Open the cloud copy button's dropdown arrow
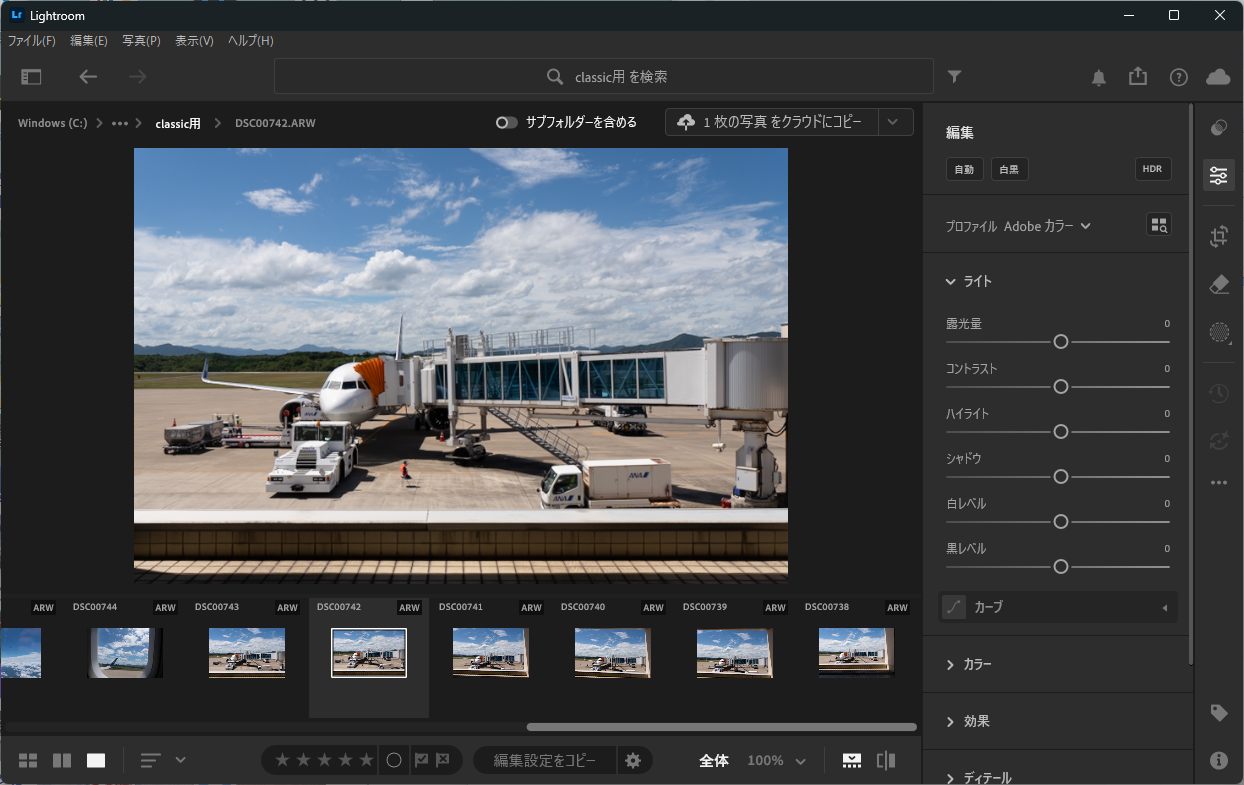1244x785 pixels. pos(894,122)
